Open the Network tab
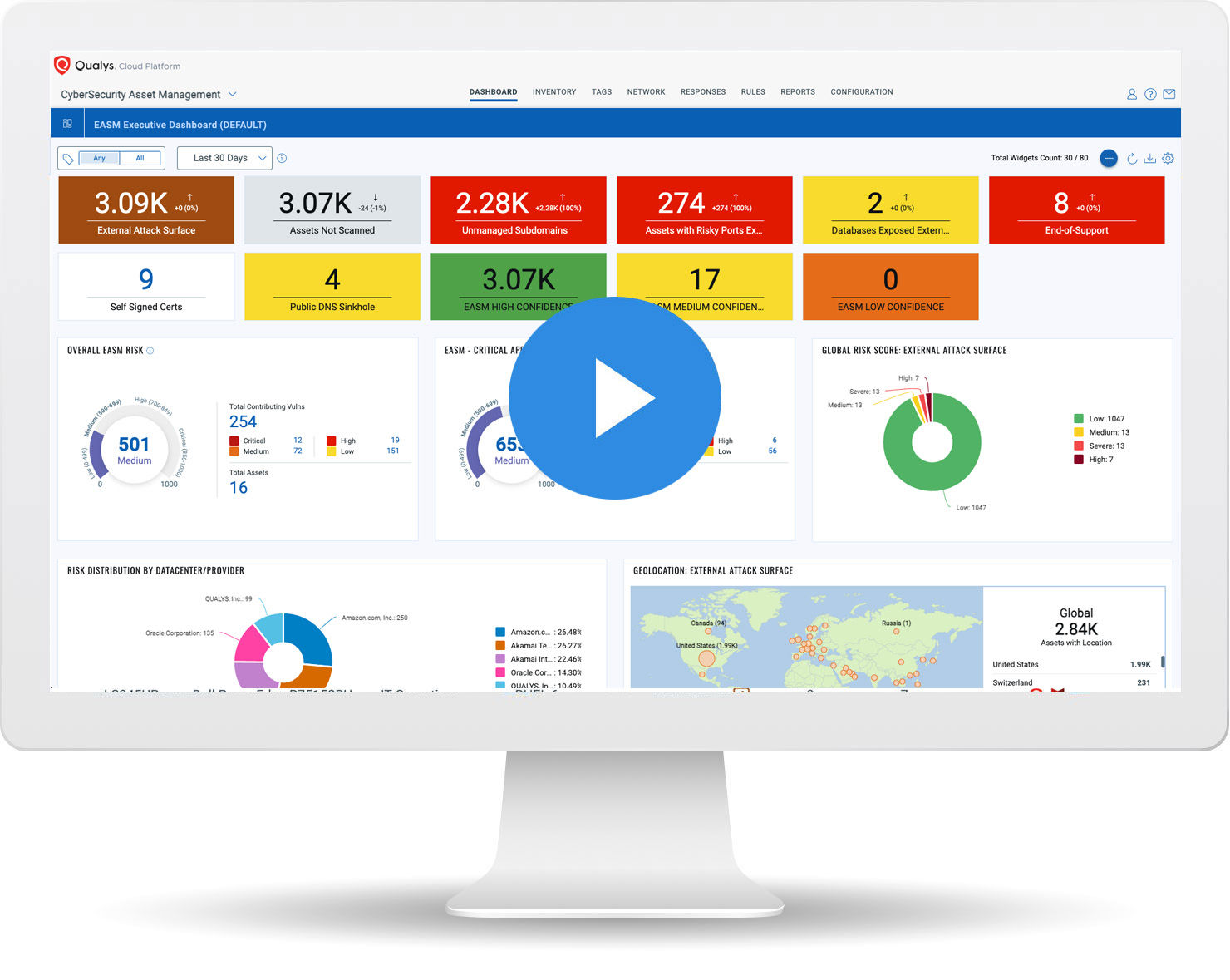 [646, 92]
